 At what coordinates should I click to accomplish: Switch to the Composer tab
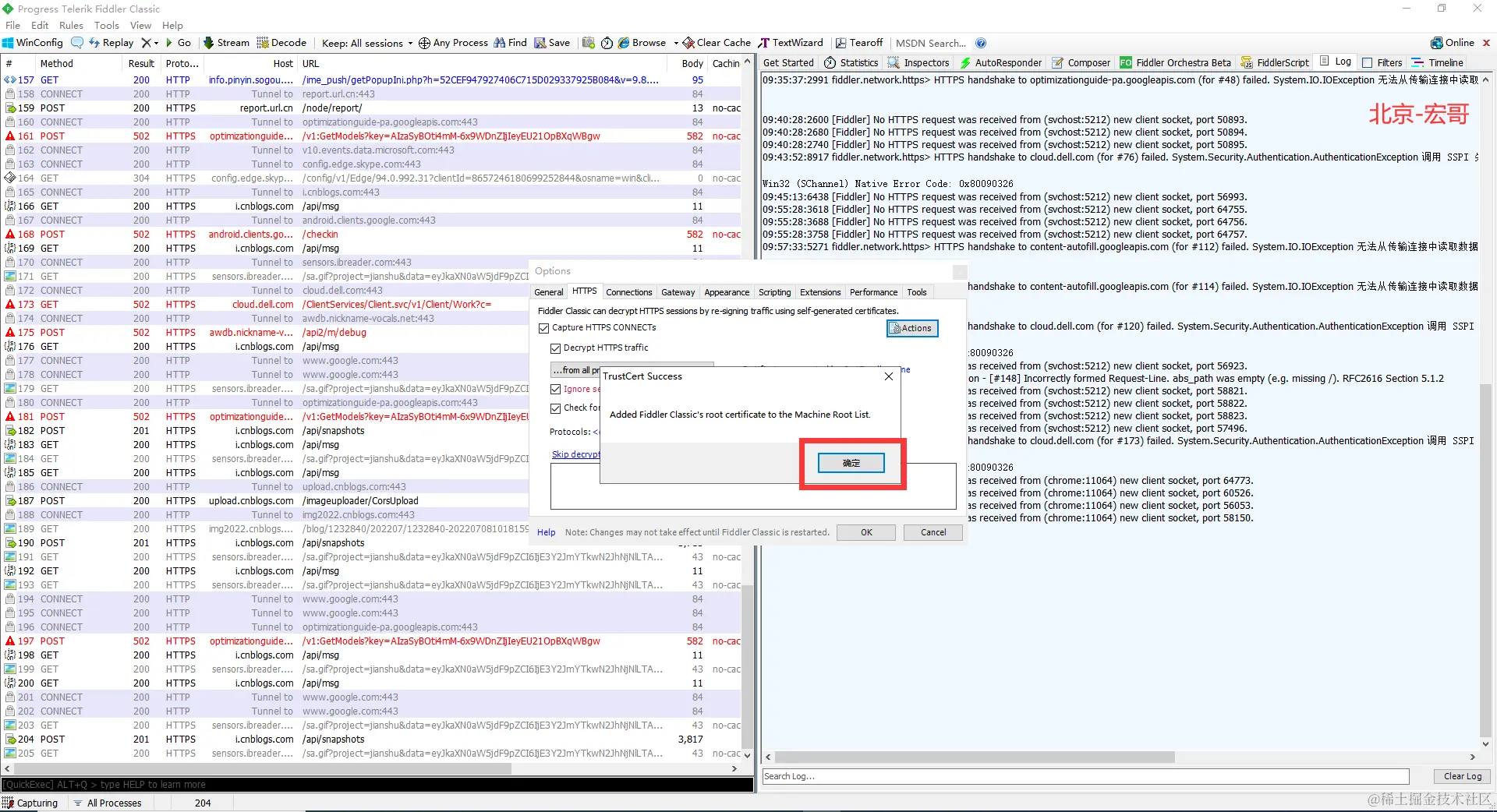[x=1081, y=62]
